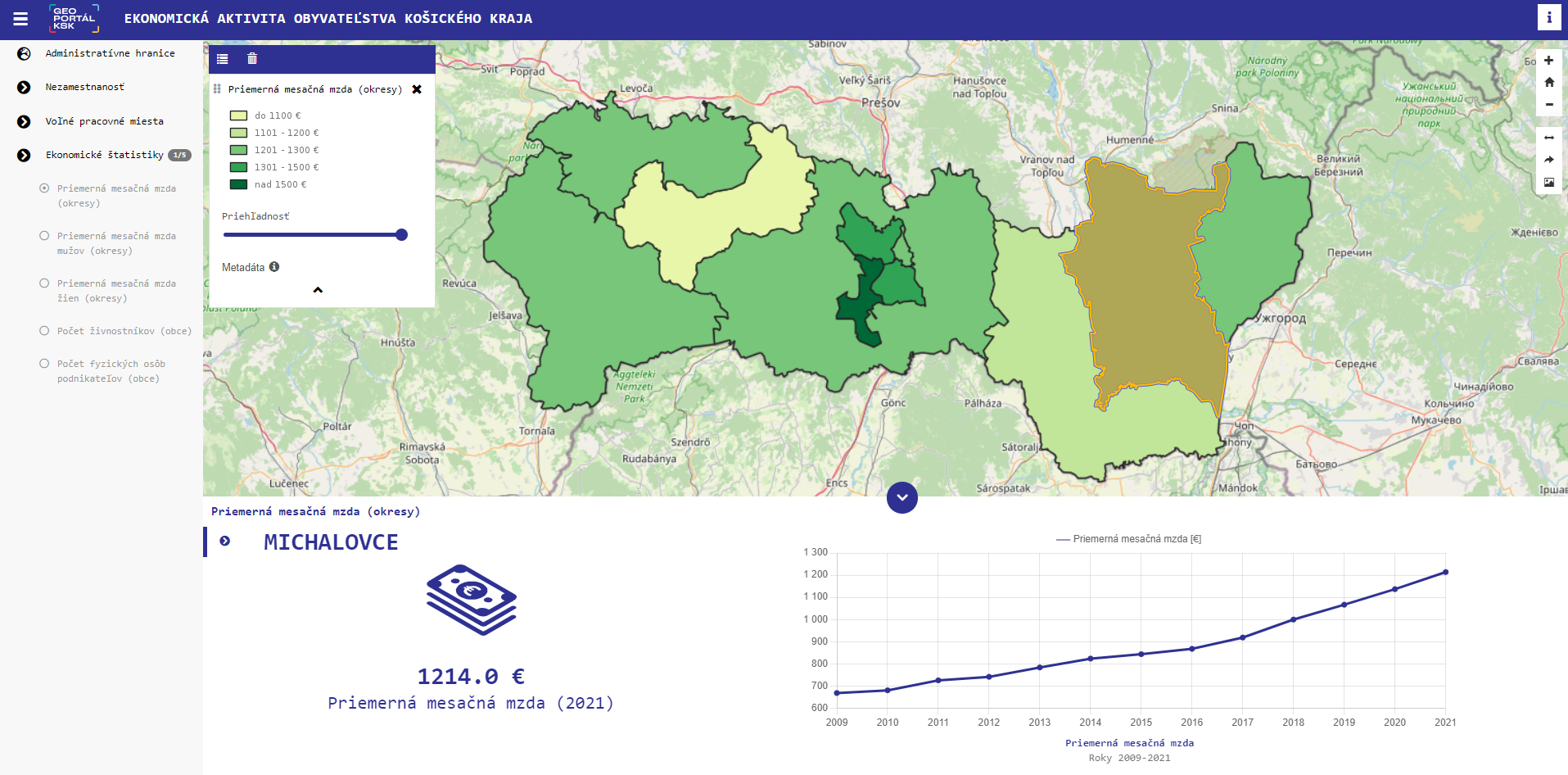
Task: Grab the drag handle of wage layer
Action: click(x=217, y=89)
